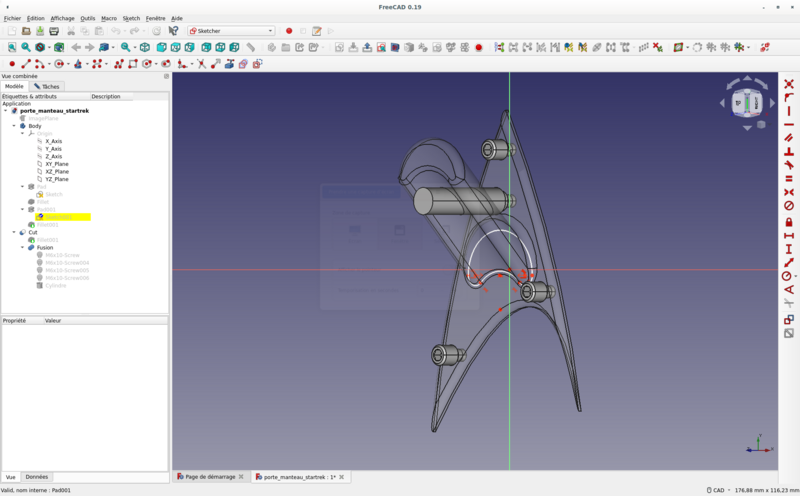Click the navigation cube up arrow
Screen dimensions: 800x496
click(x=747, y=78)
